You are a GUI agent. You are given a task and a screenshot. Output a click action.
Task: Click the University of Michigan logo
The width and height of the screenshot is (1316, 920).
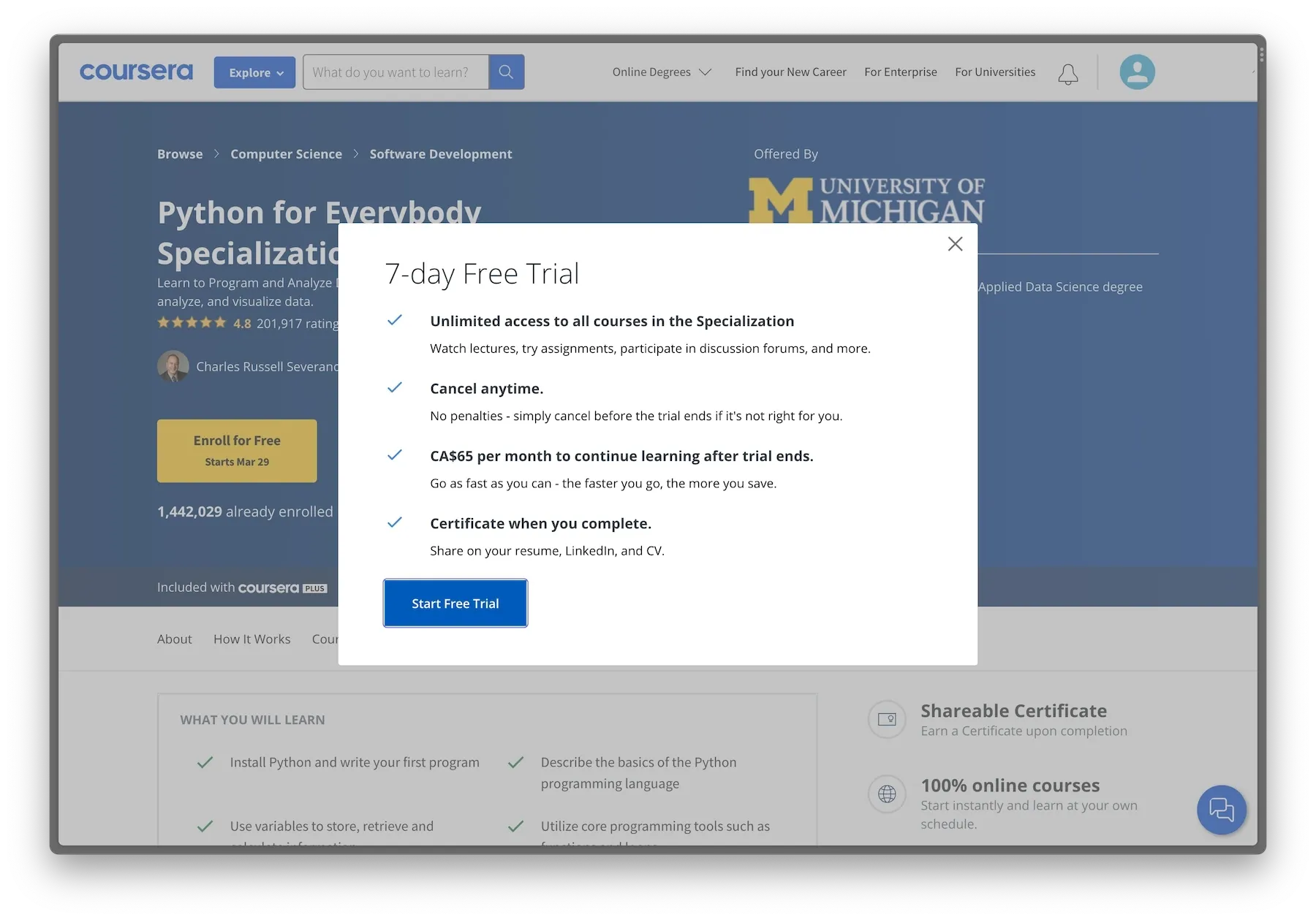pos(866,199)
